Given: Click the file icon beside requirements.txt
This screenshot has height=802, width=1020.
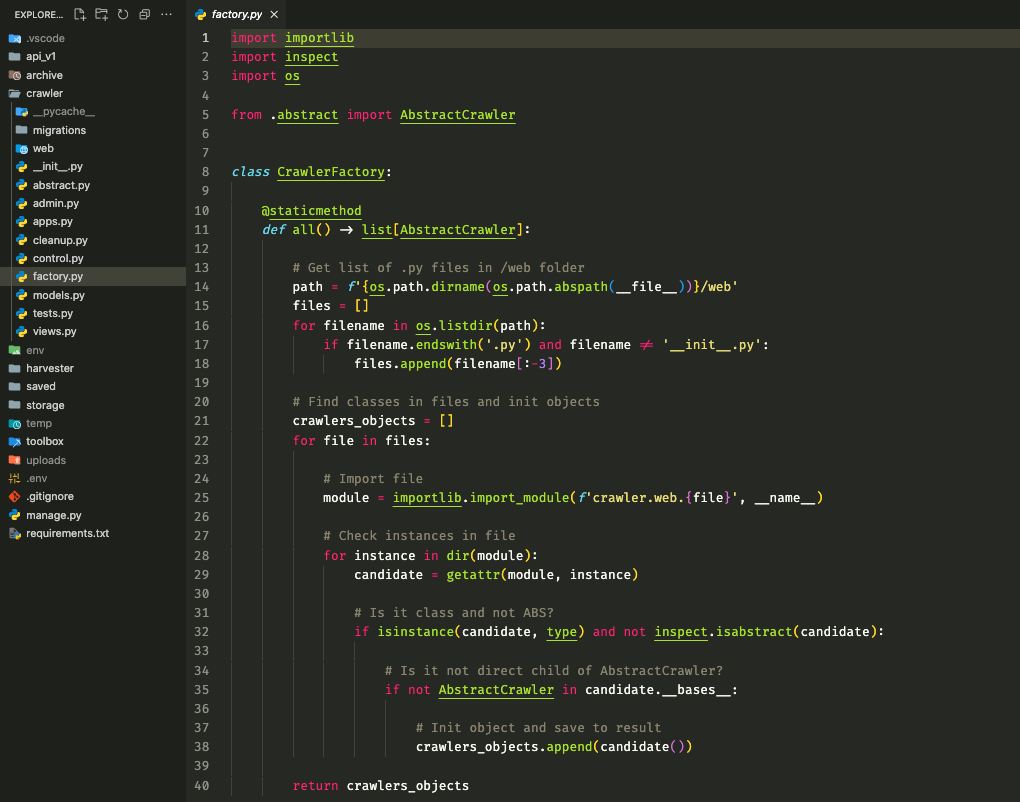Looking at the screenshot, I should [x=14, y=533].
